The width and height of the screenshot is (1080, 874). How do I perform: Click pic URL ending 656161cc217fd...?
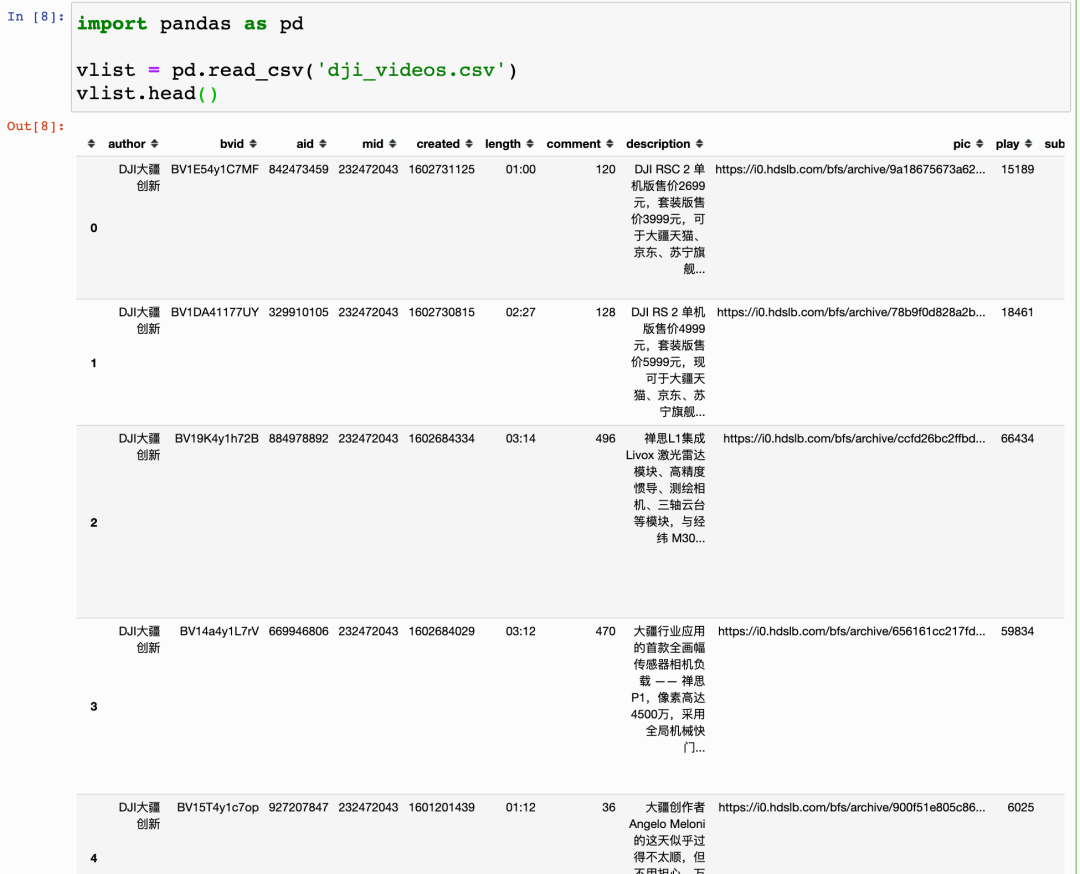coord(852,632)
